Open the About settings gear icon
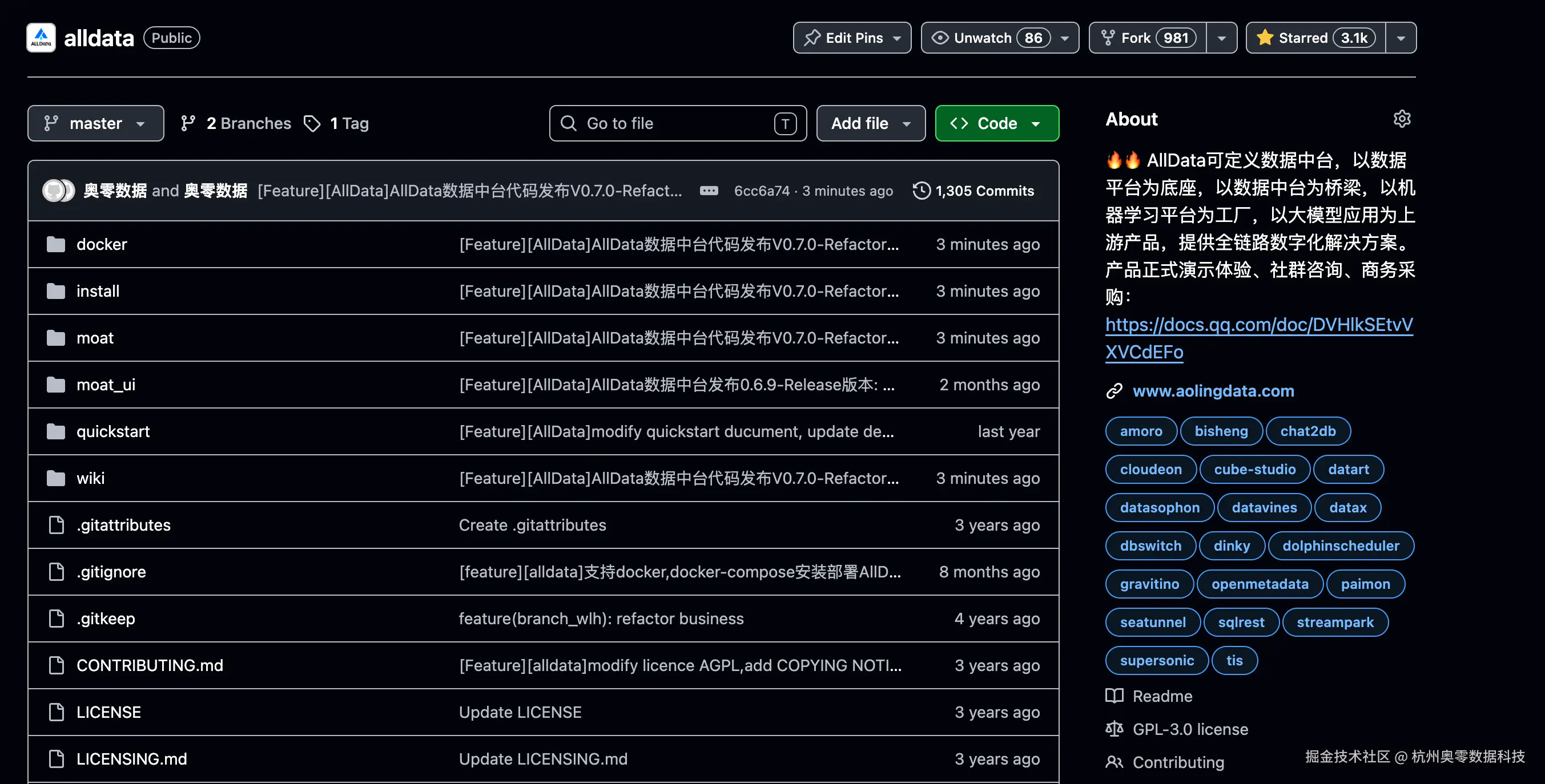Image resolution: width=1545 pixels, height=784 pixels. 1402,119
